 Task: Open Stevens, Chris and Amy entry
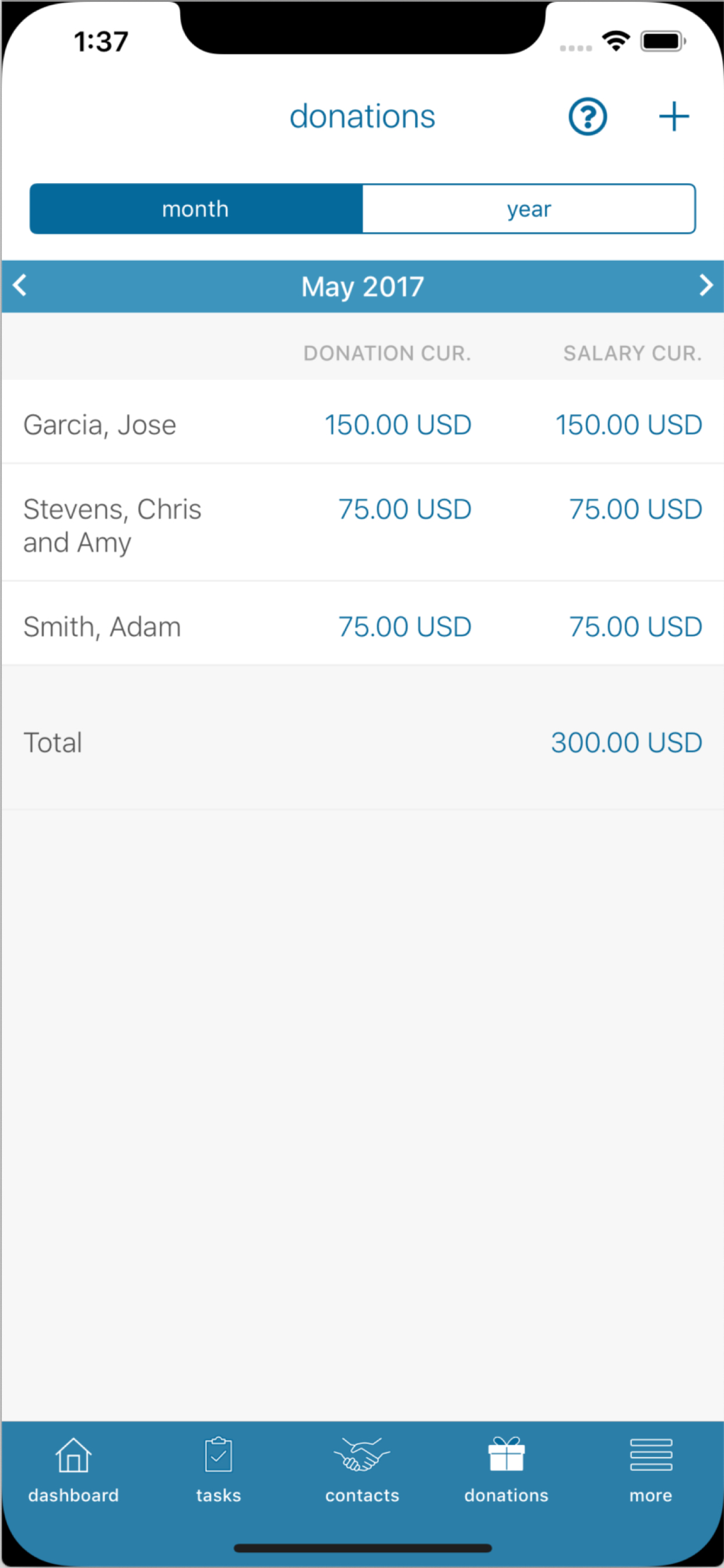(112, 524)
